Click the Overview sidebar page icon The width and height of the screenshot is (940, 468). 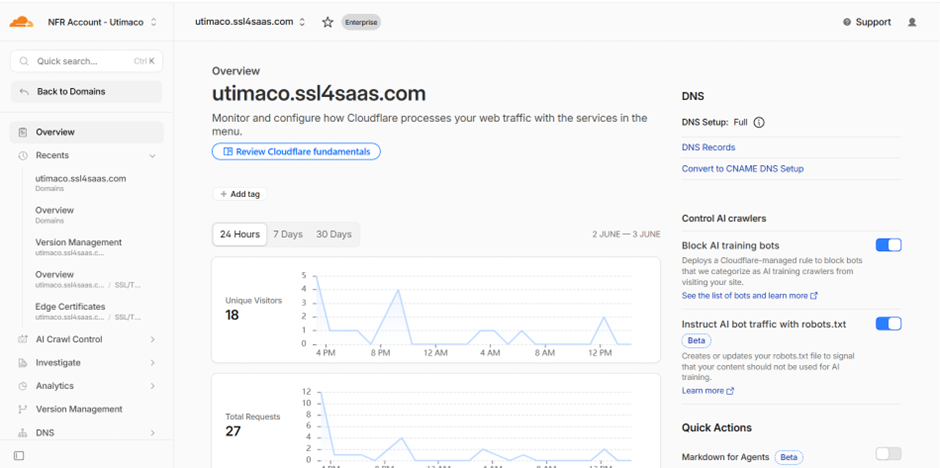point(23,132)
